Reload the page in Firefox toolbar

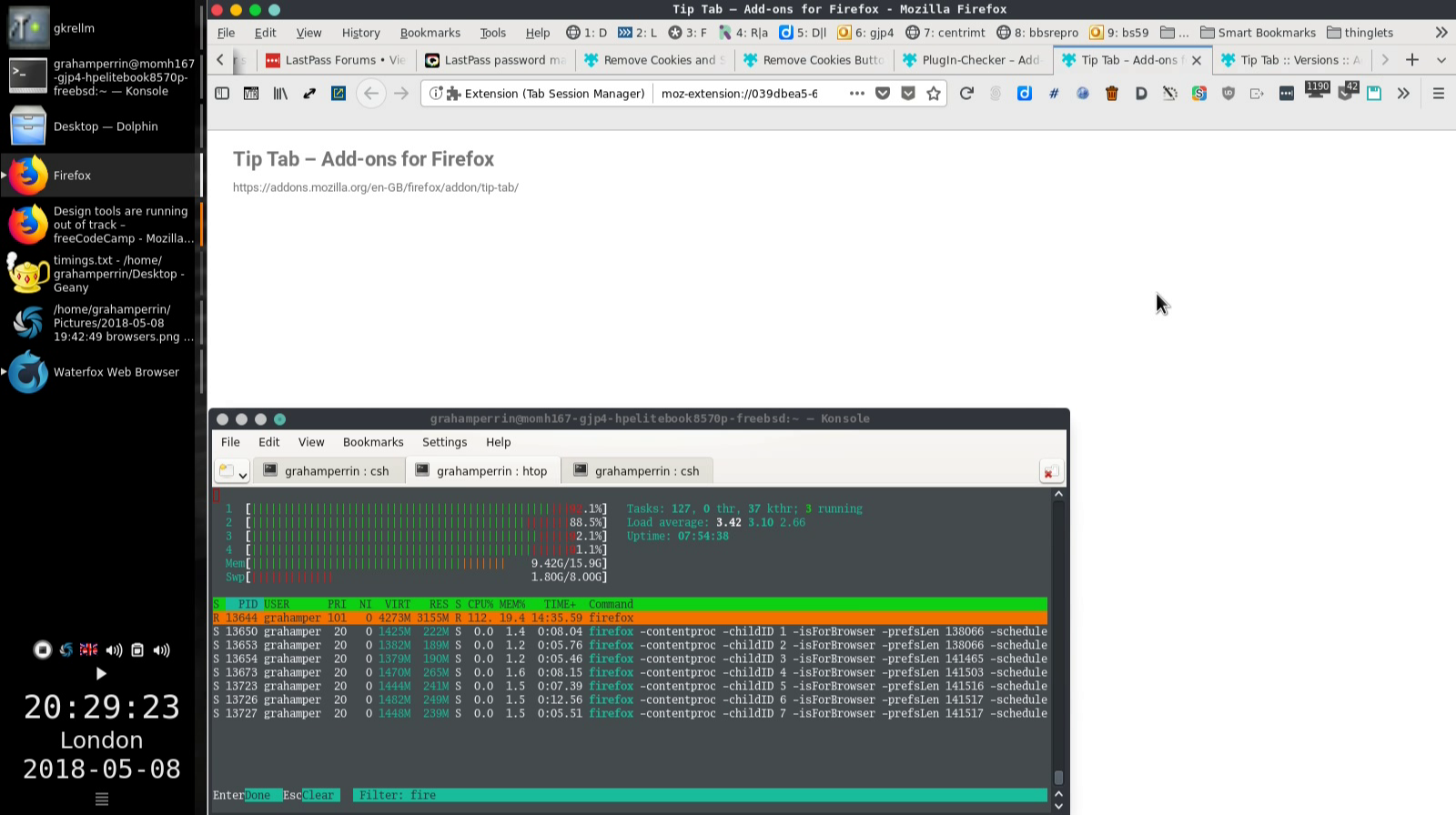tap(966, 94)
